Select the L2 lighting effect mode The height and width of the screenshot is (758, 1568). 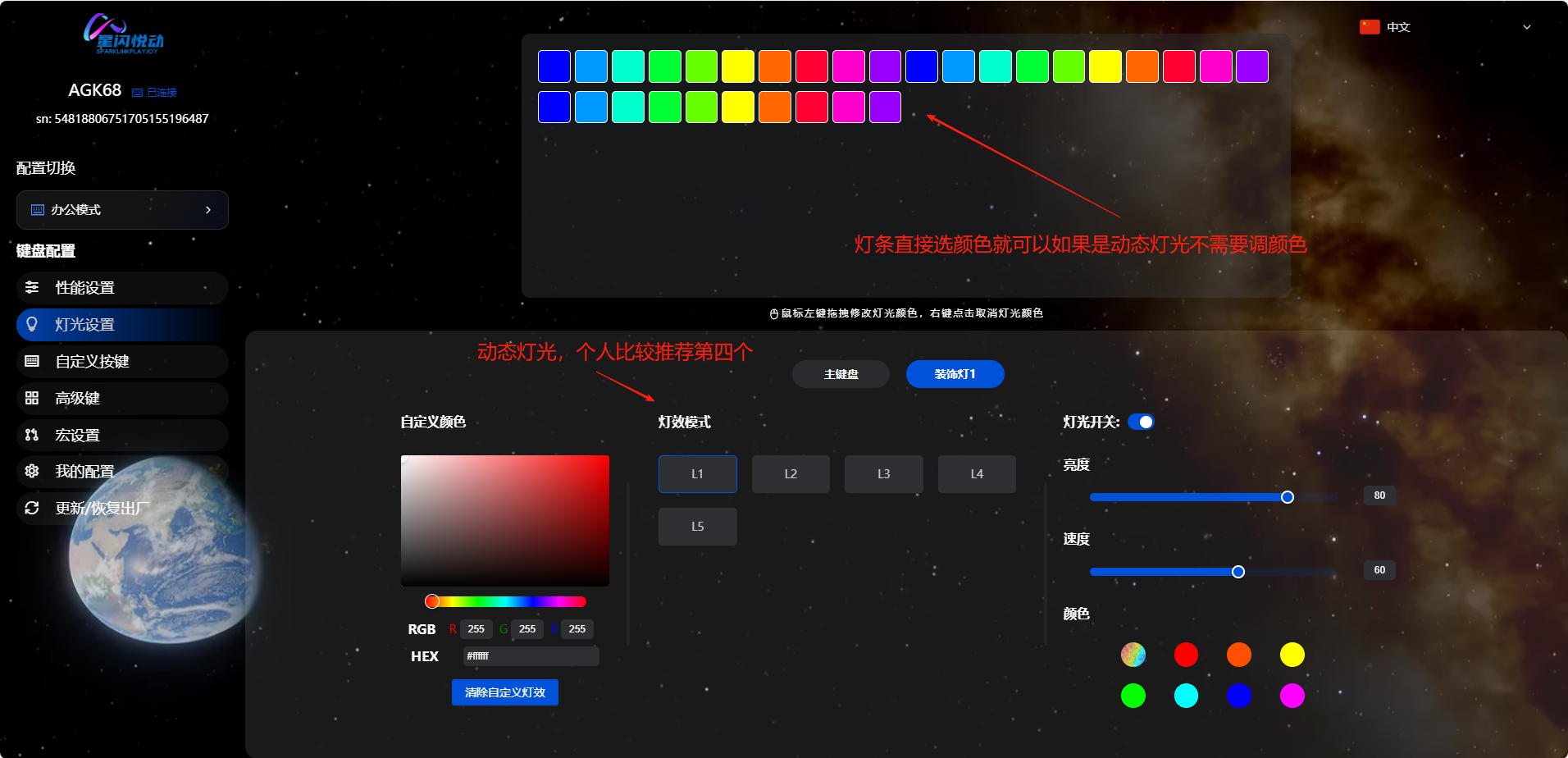click(x=791, y=474)
